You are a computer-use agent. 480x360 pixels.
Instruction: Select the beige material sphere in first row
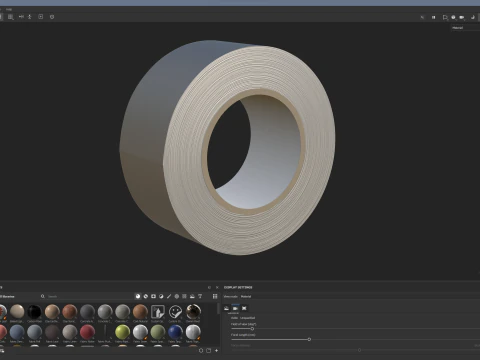coord(17,312)
